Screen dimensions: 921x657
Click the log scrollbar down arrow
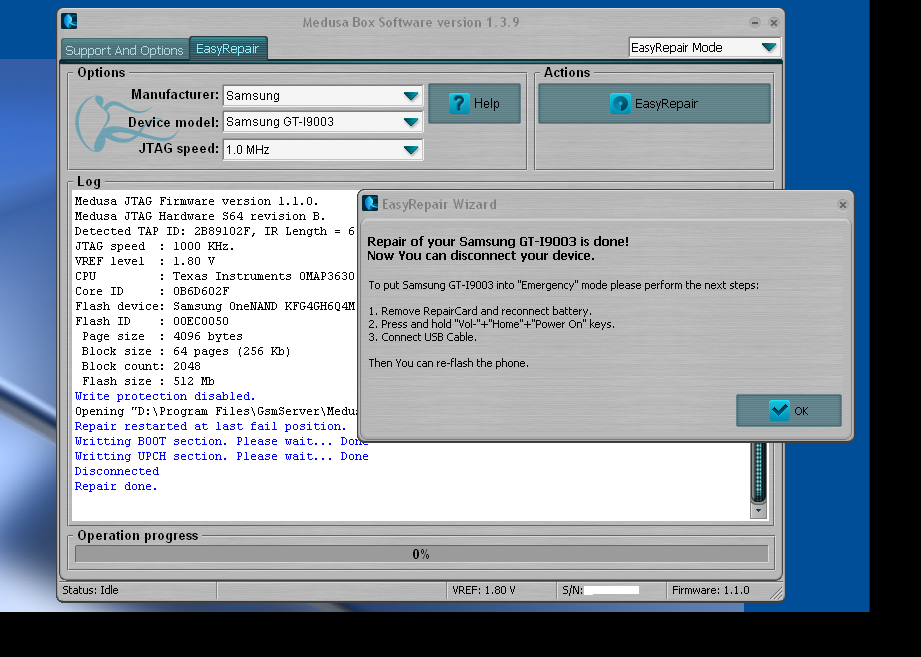(x=759, y=510)
